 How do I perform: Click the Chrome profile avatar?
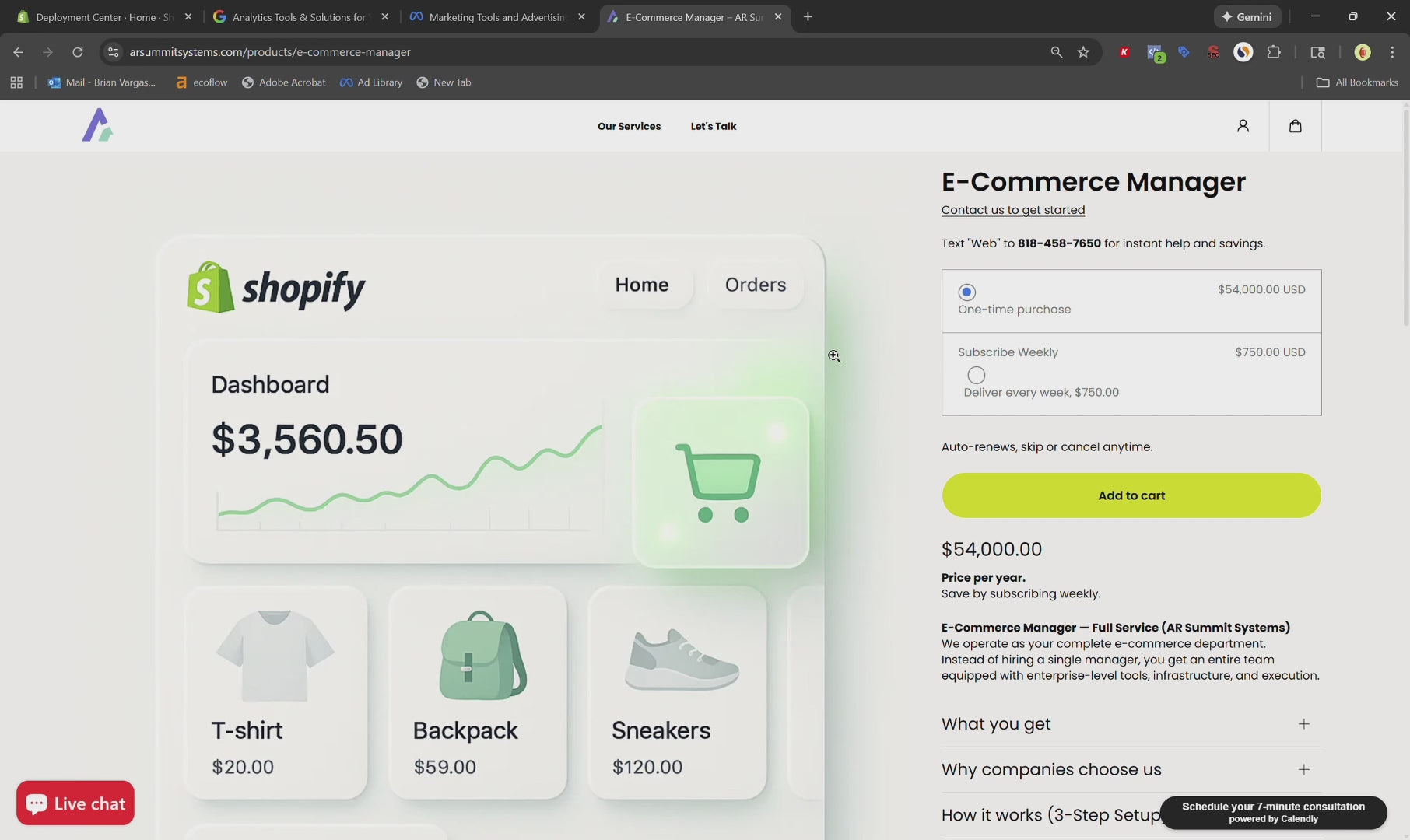[x=1362, y=52]
